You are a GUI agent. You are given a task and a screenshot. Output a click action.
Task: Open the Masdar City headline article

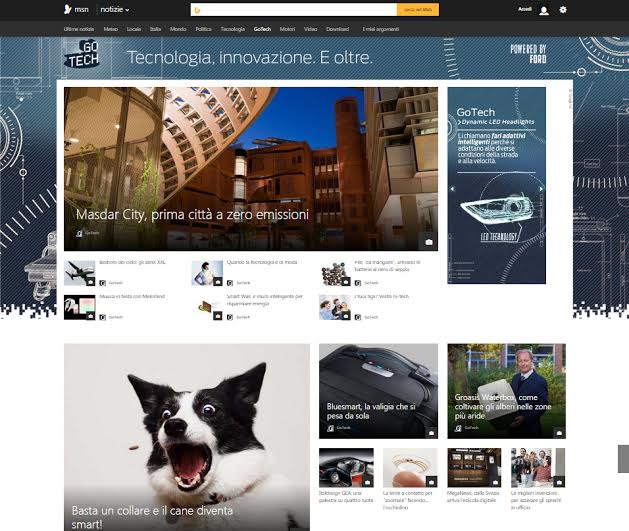192,215
